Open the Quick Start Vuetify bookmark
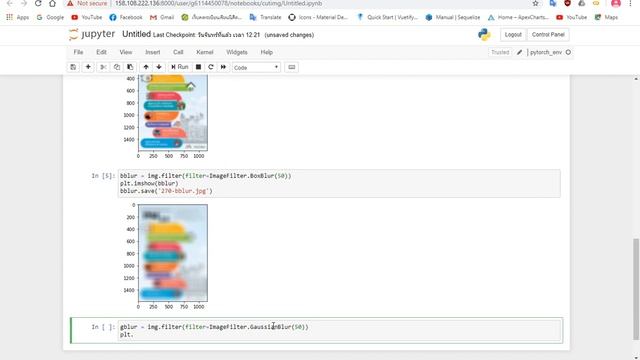This screenshot has width=640, height=360. pyautogui.click(x=387, y=17)
